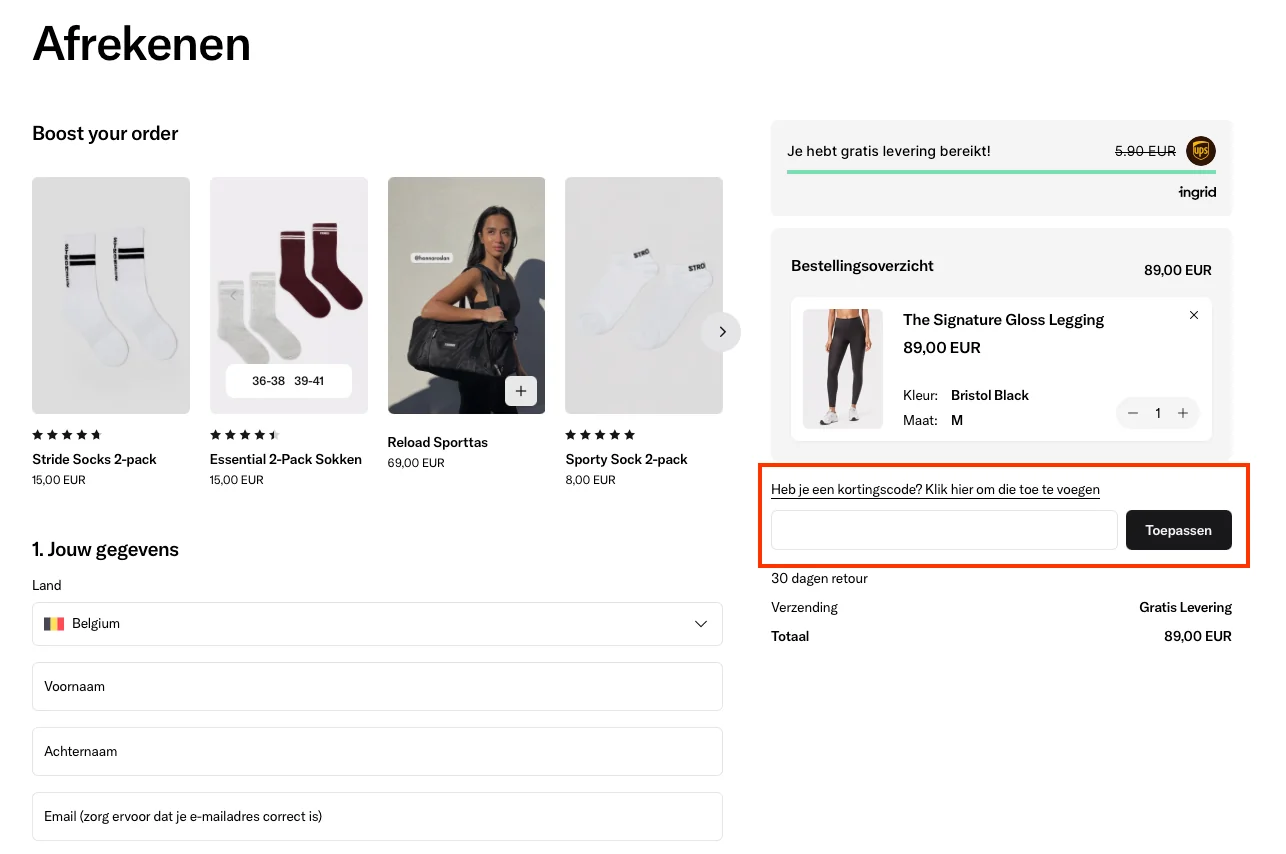The height and width of the screenshot is (854, 1286).
Task: Focus the Email address field
Action: coord(377,817)
